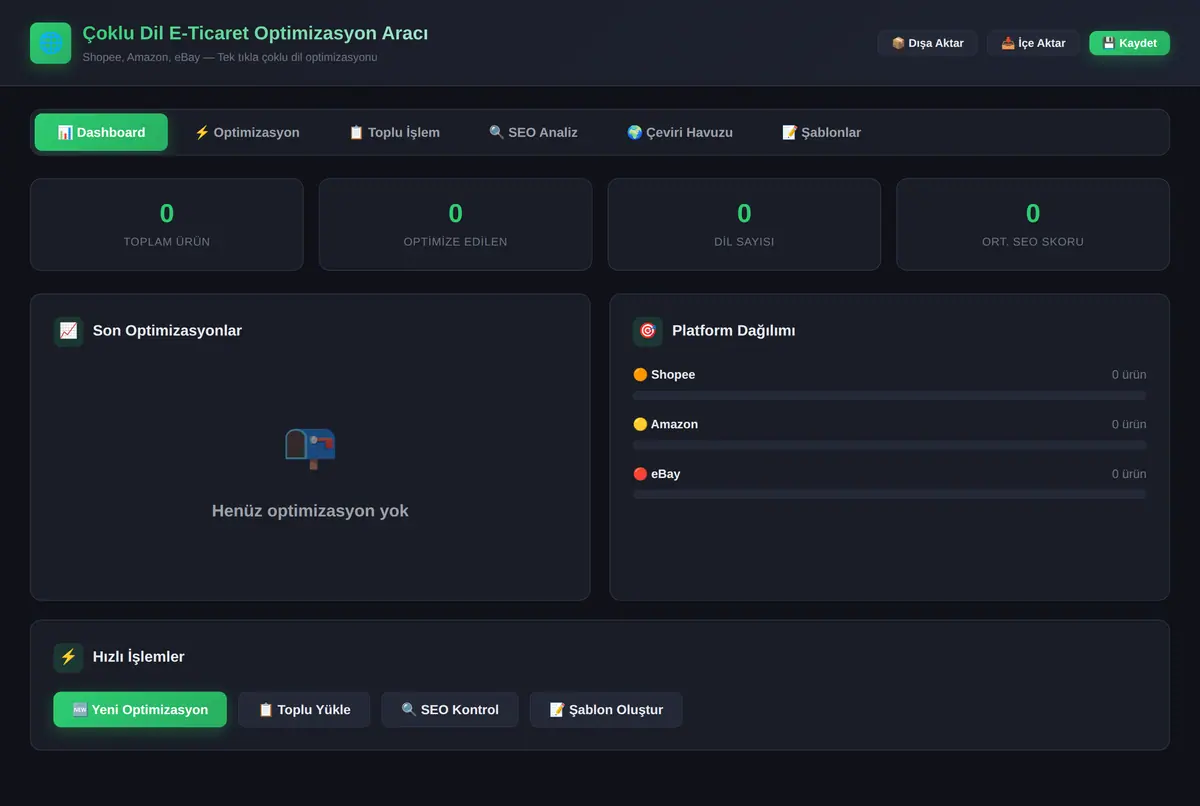The height and width of the screenshot is (806, 1200).
Task: Open the Toplu İşlem tab
Action: pyautogui.click(x=394, y=132)
